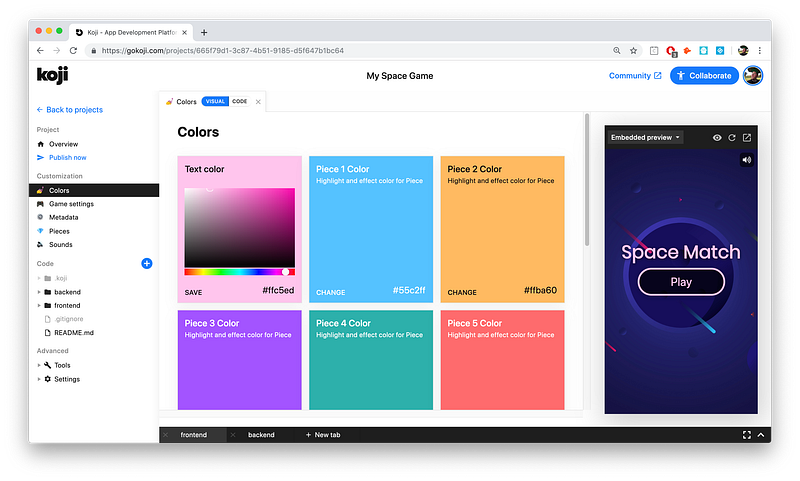Close the backend terminal tab
800x481 pixels.
tap(233, 435)
